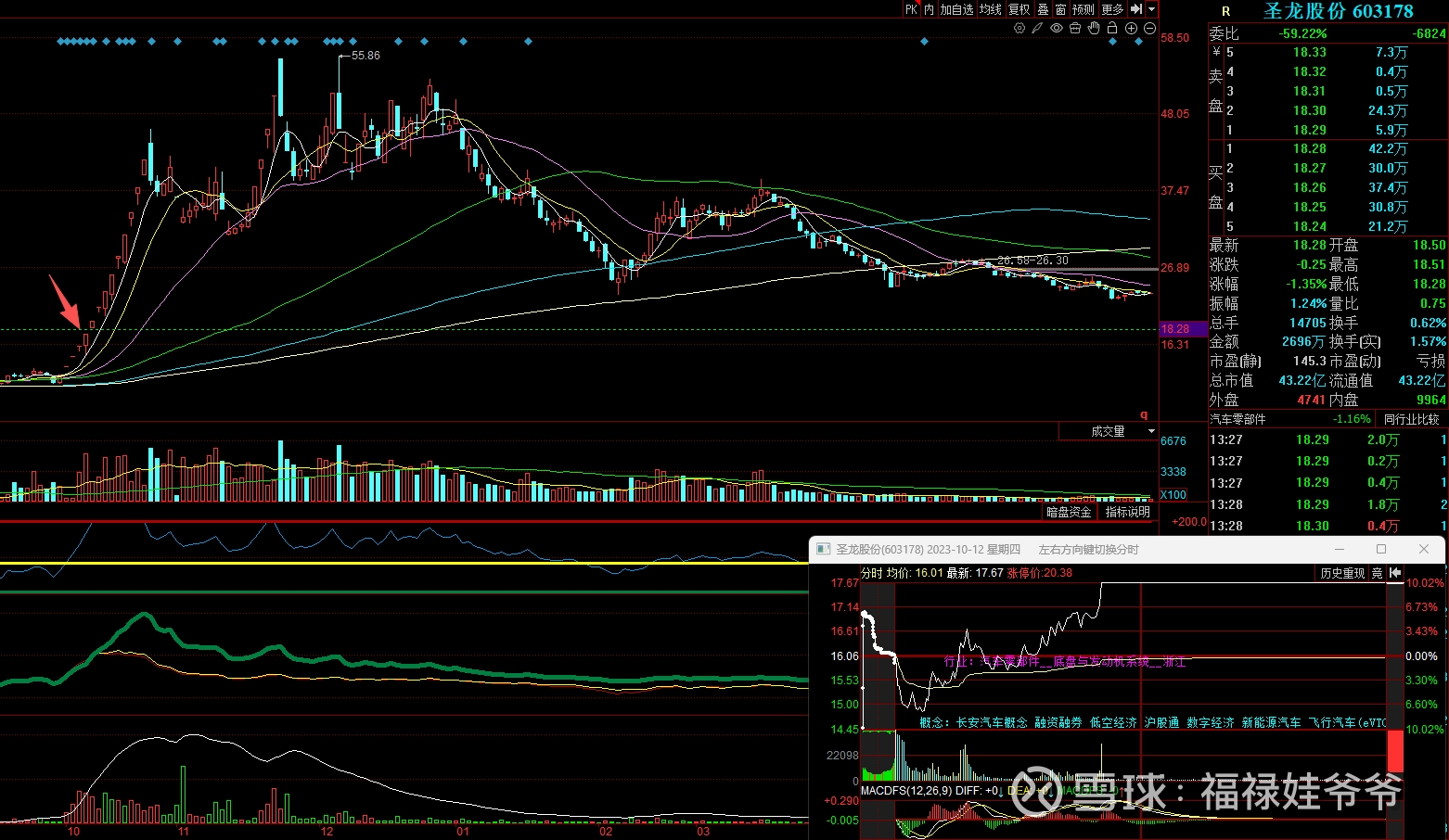Expand the 成交量 indicator dropdown
Image resolution: width=1449 pixels, height=840 pixels.
tap(1151, 431)
